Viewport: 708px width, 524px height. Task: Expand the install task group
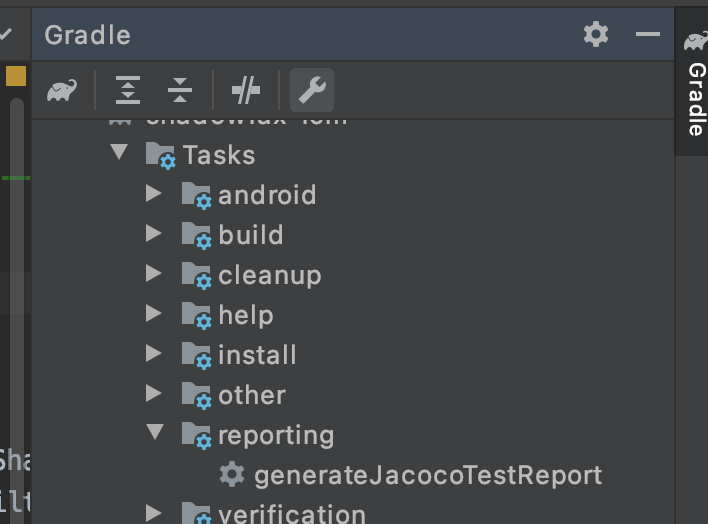[154, 353]
